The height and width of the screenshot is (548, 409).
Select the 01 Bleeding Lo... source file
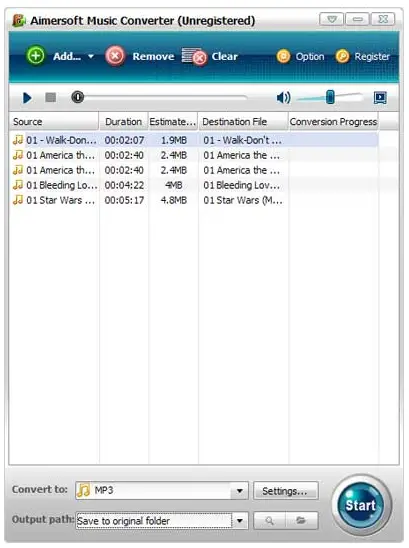(x=62, y=185)
